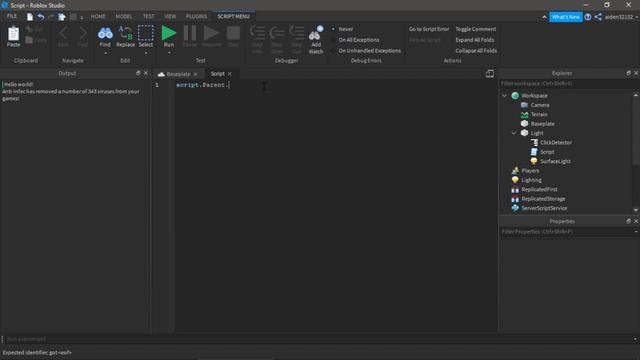The image size is (640, 360).
Task: Click the Help question mark icon
Action: (x=588, y=17)
